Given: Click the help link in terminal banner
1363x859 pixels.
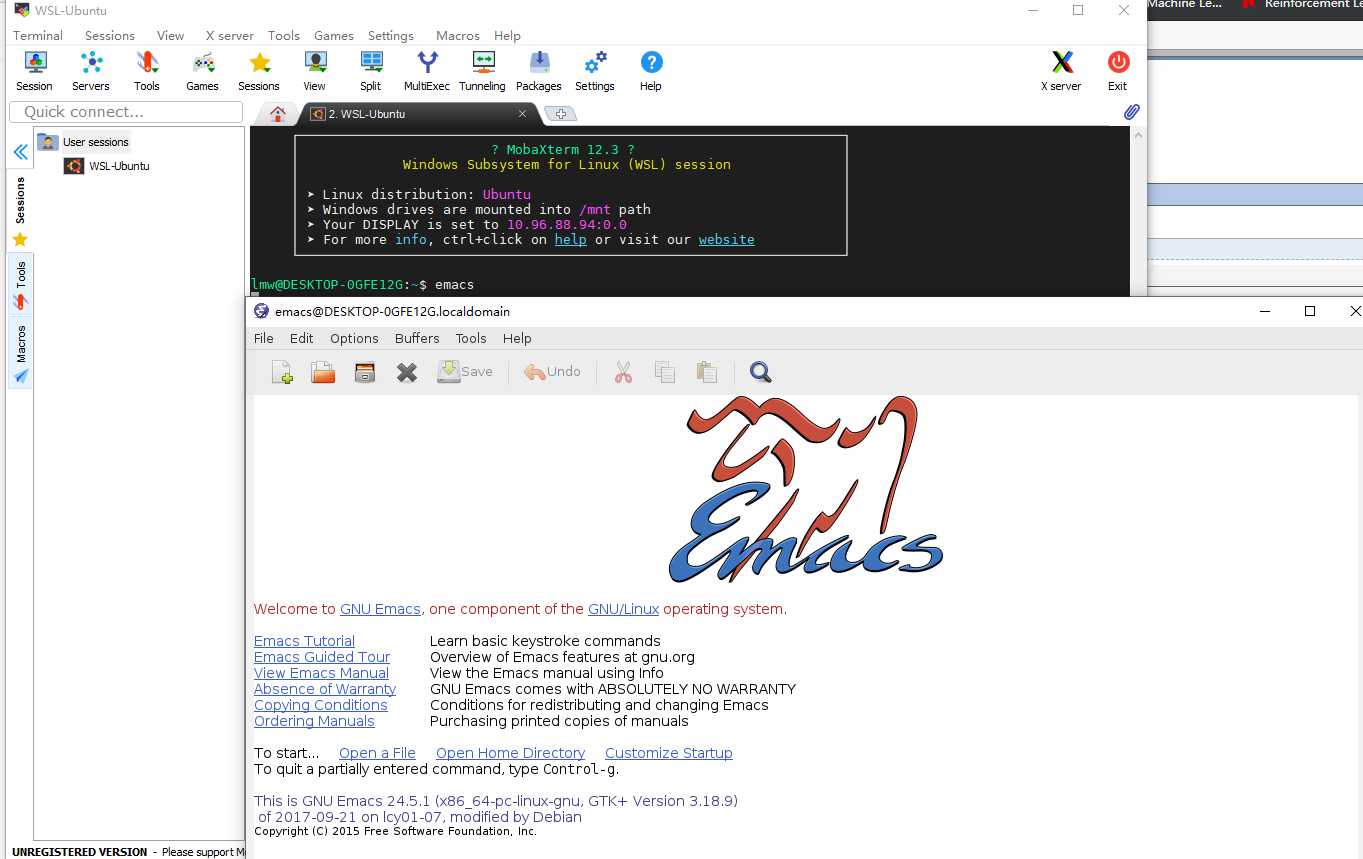Looking at the screenshot, I should pos(571,240).
